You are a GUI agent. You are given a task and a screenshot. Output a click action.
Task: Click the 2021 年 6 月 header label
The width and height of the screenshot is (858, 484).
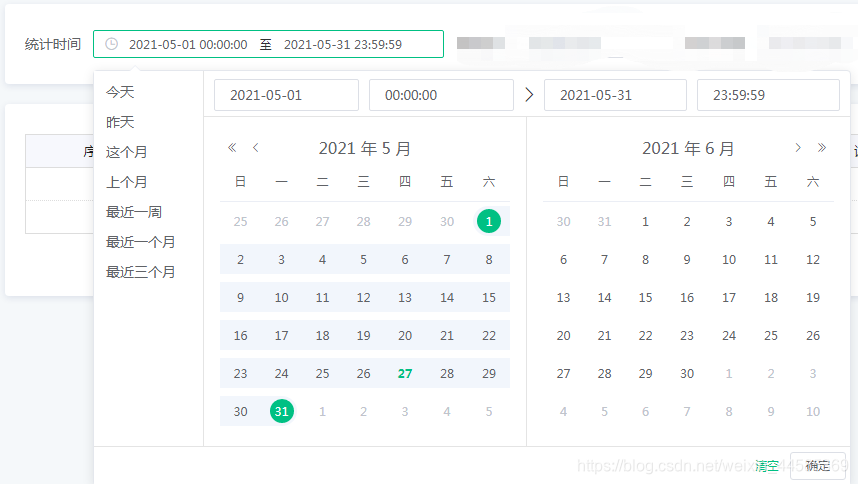click(688, 148)
